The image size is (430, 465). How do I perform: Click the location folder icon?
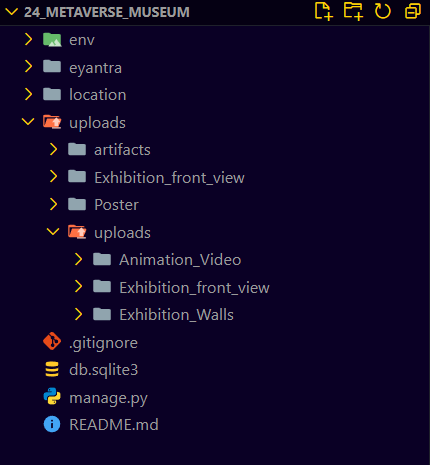(52, 94)
